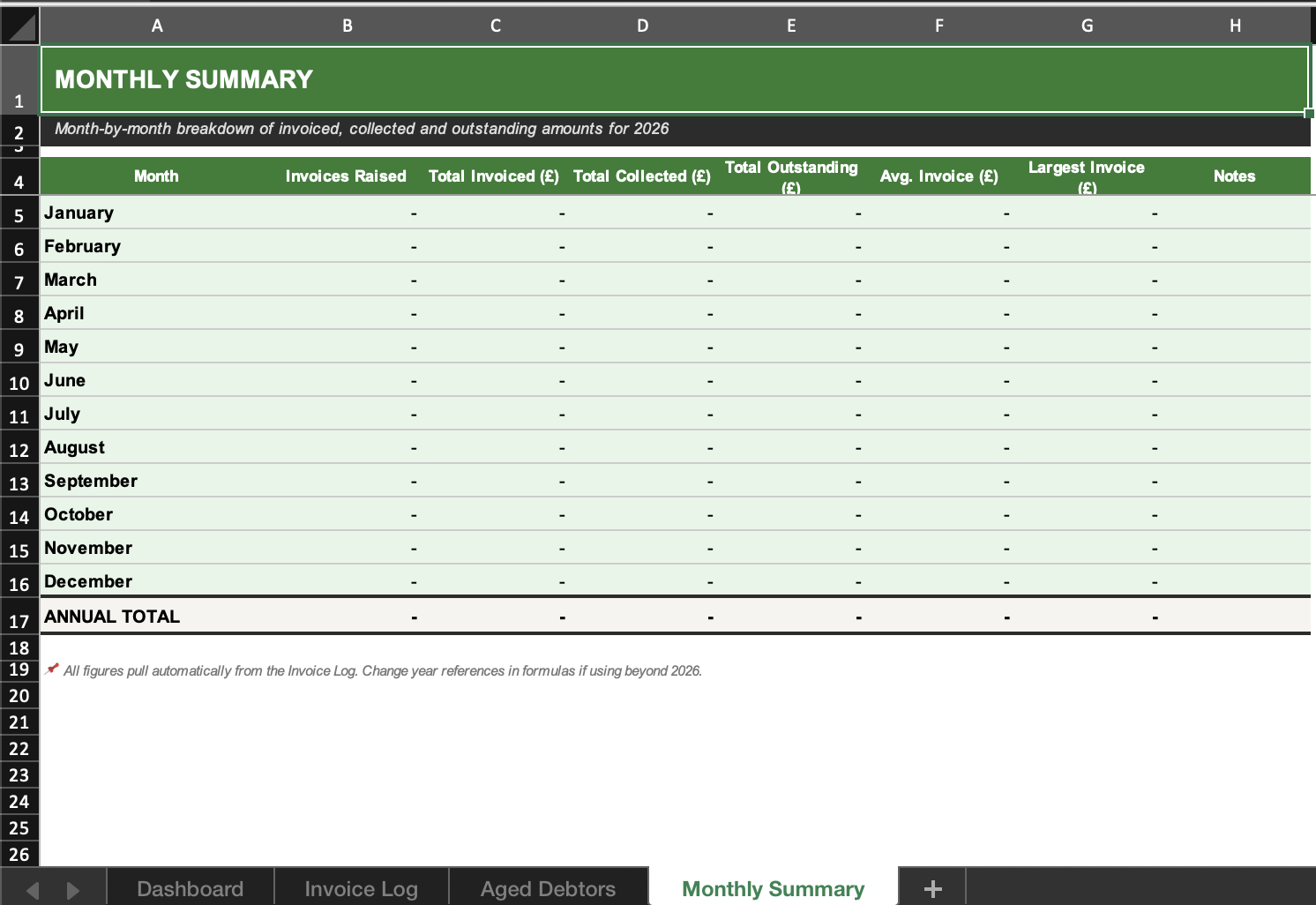Image resolution: width=1316 pixels, height=905 pixels.
Task: Select row 26 header
Action: tap(19, 854)
